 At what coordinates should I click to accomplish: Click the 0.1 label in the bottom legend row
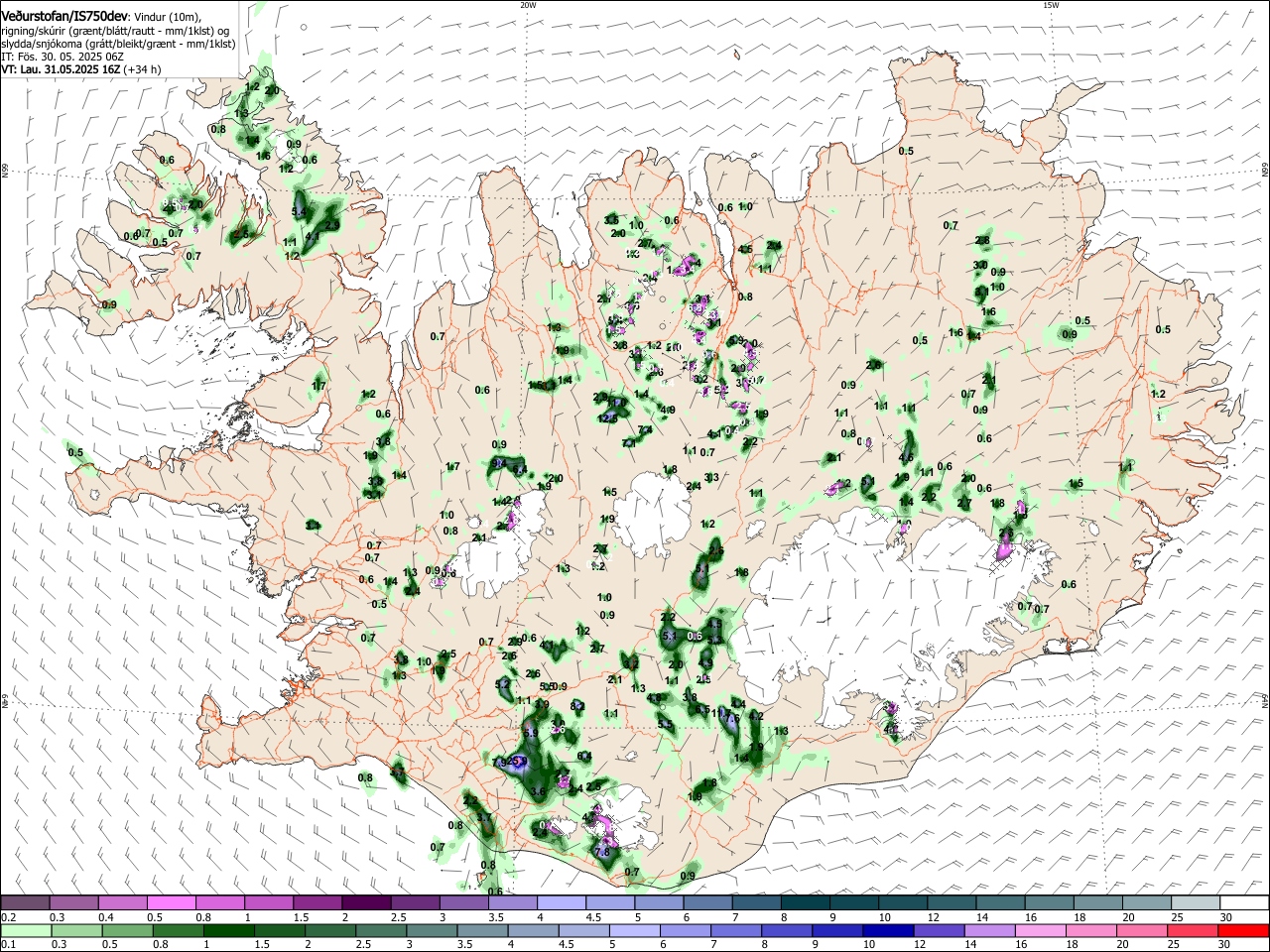8,945
